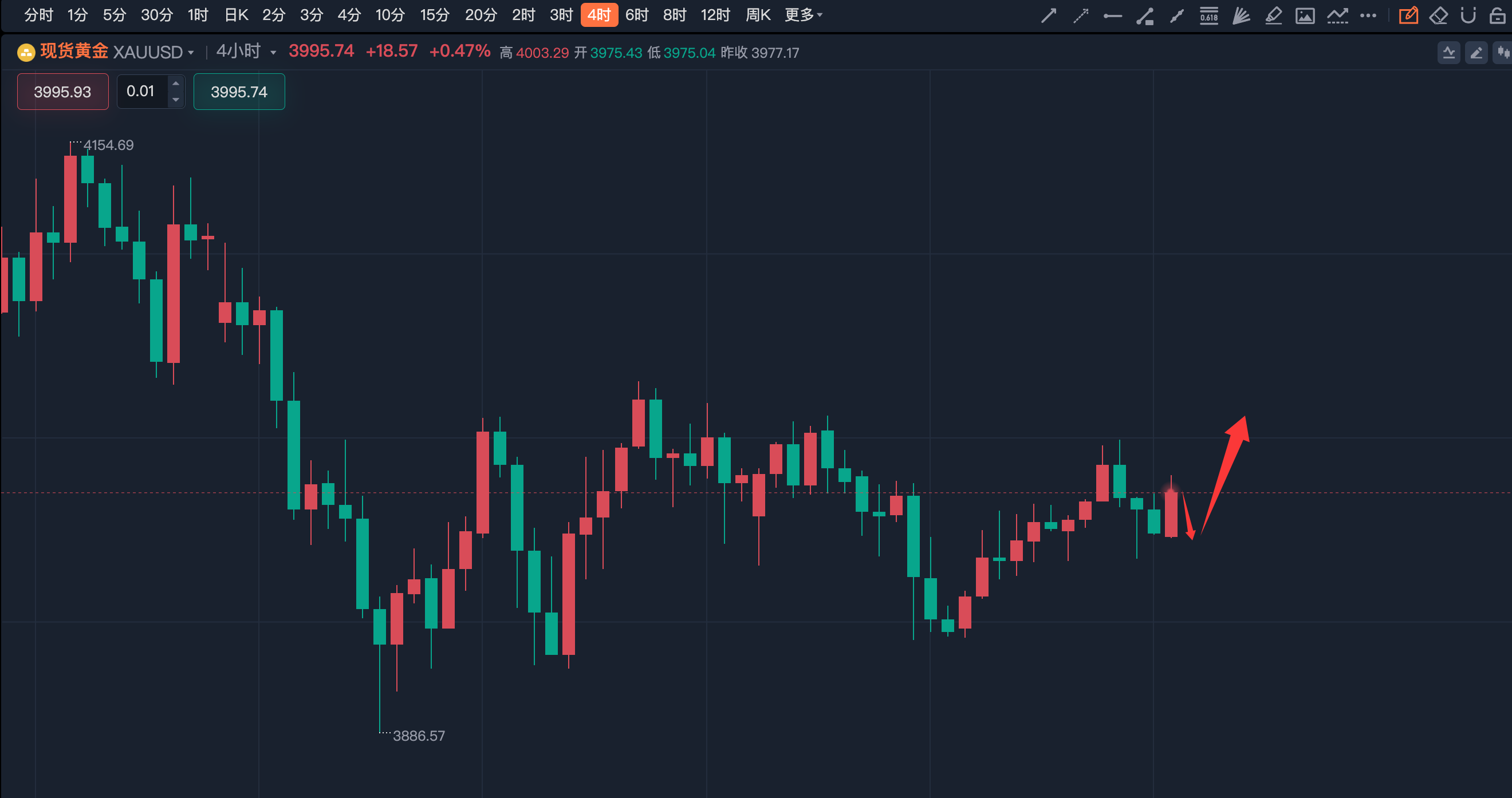Select the dashed arrow drawing tool
The height and width of the screenshot is (798, 1512).
click(x=1080, y=15)
